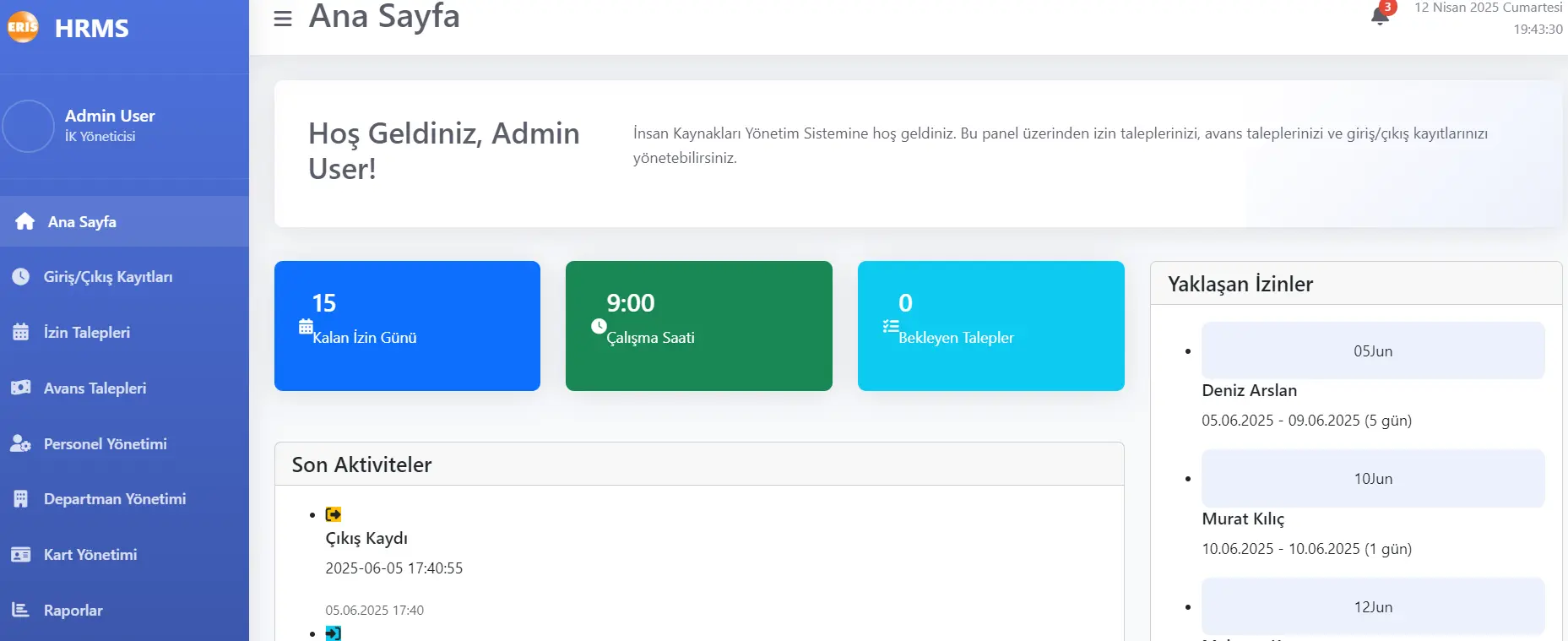Click the Admin User profile avatar
Viewport: 1568px width, 641px height.
coord(28,125)
